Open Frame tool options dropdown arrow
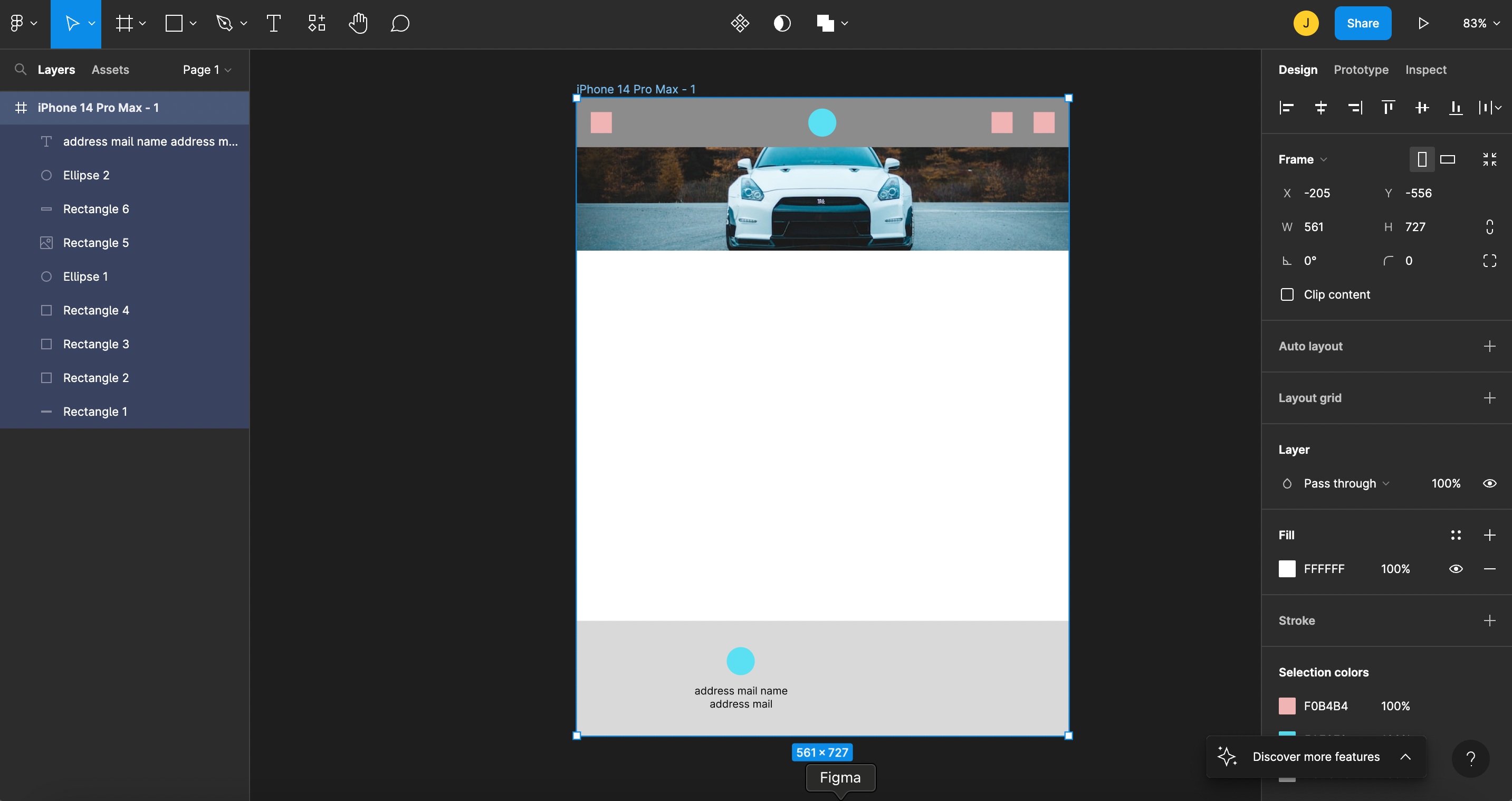 pos(142,24)
